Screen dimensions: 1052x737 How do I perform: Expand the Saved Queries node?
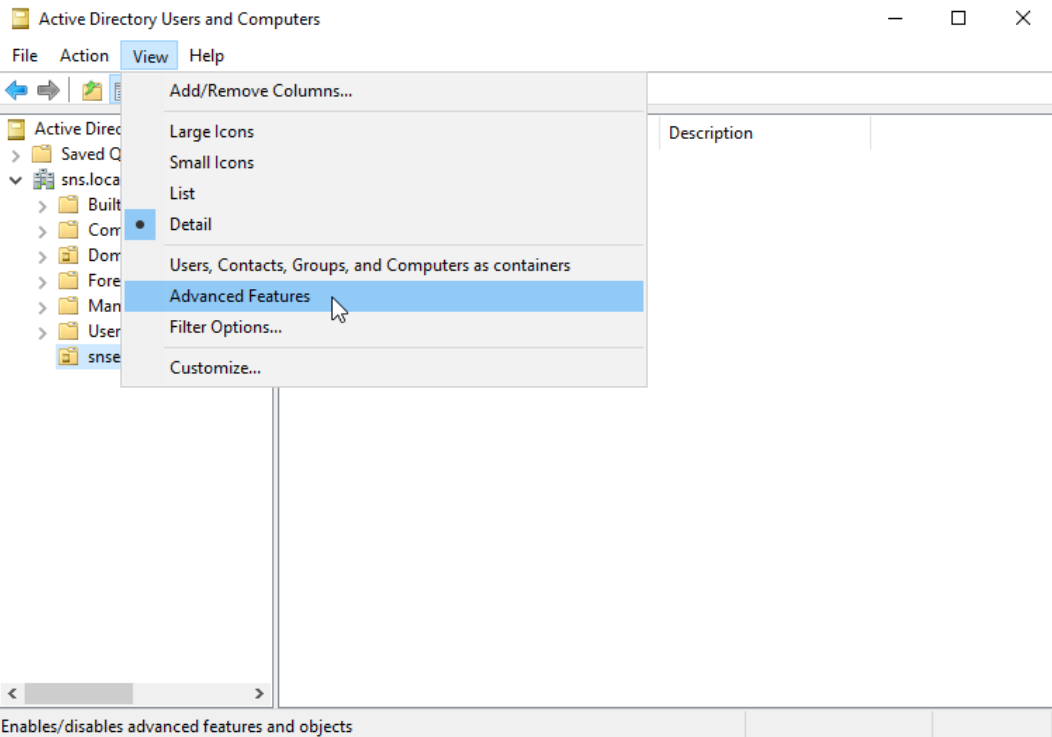(16, 156)
